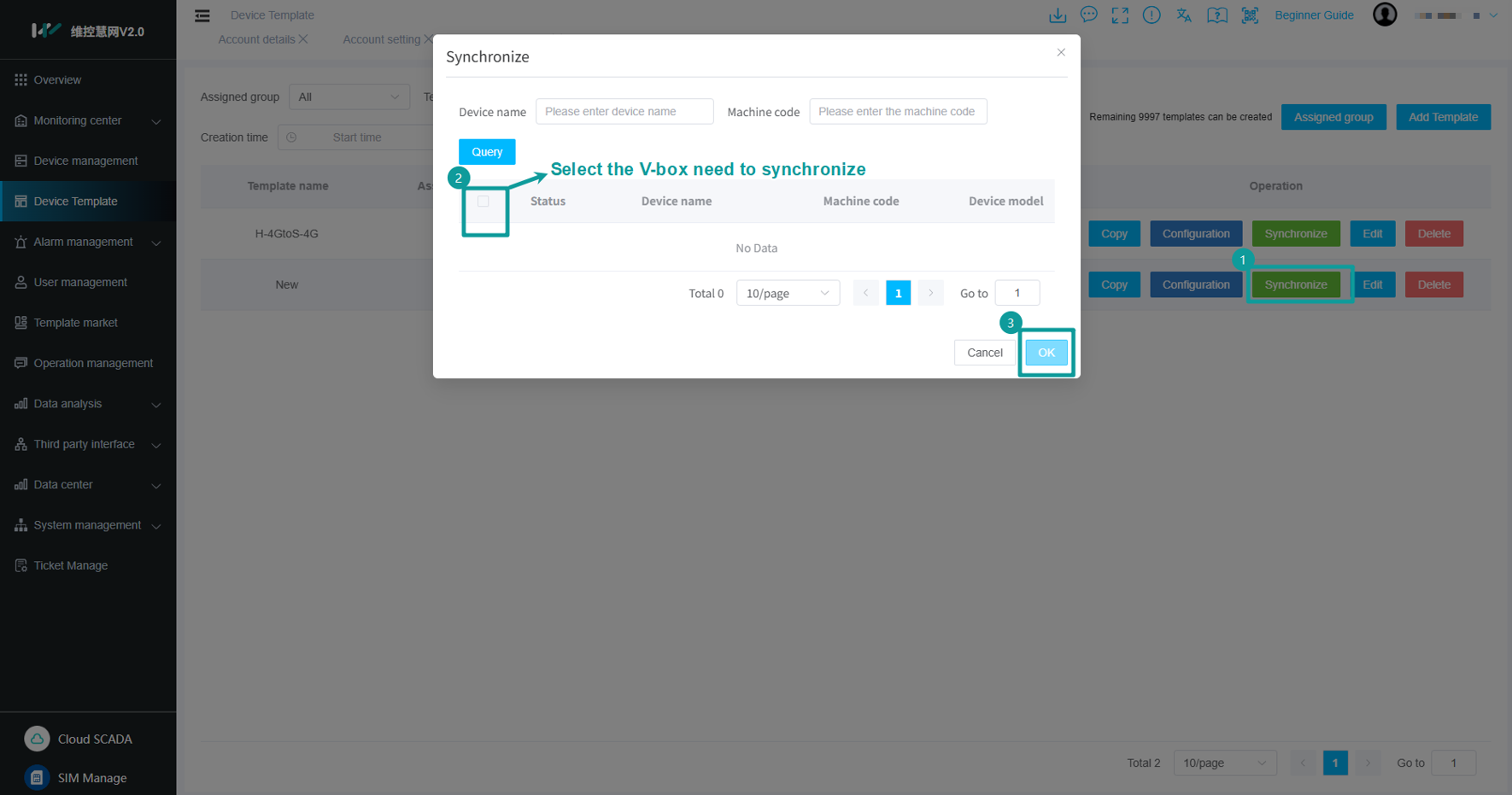Open the QR code scan icon
Image resolution: width=1512 pixels, height=795 pixels.
coord(1250,15)
